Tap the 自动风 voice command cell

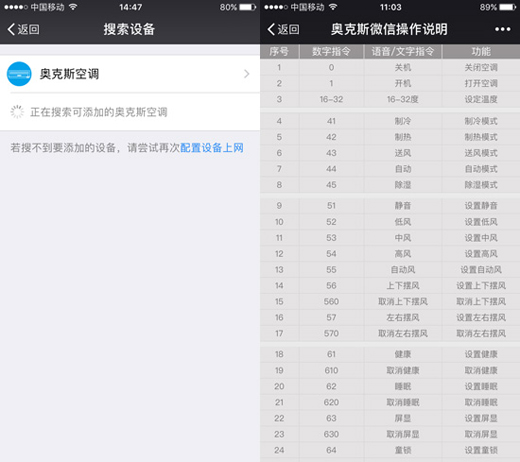(403, 270)
